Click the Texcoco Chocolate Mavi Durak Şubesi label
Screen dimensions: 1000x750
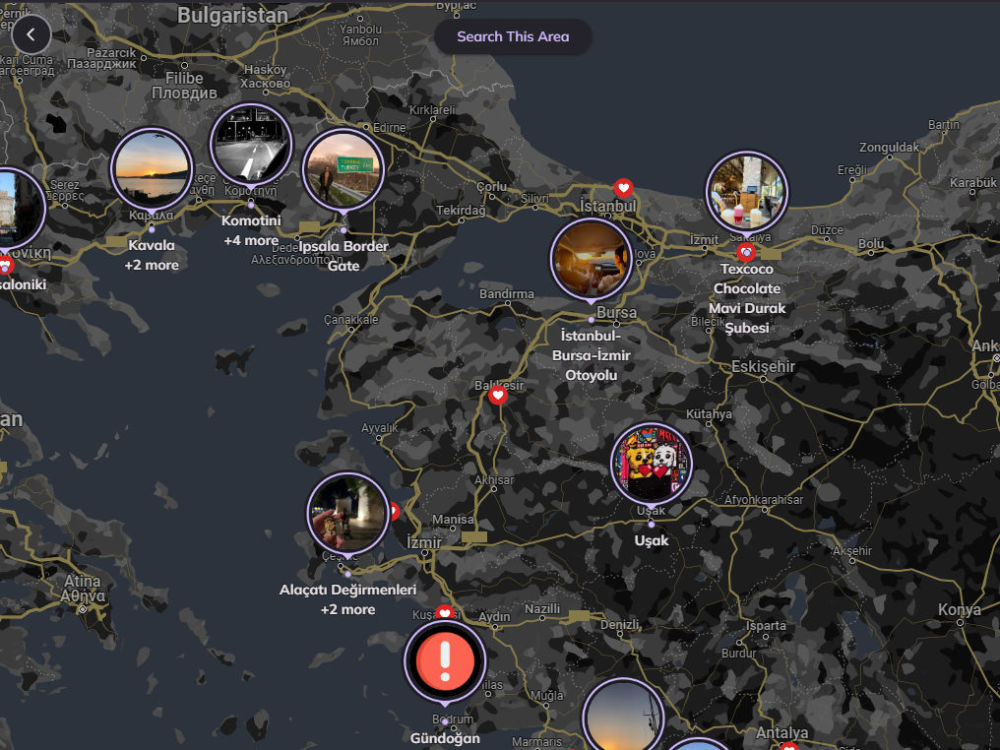[x=747, y=298]
